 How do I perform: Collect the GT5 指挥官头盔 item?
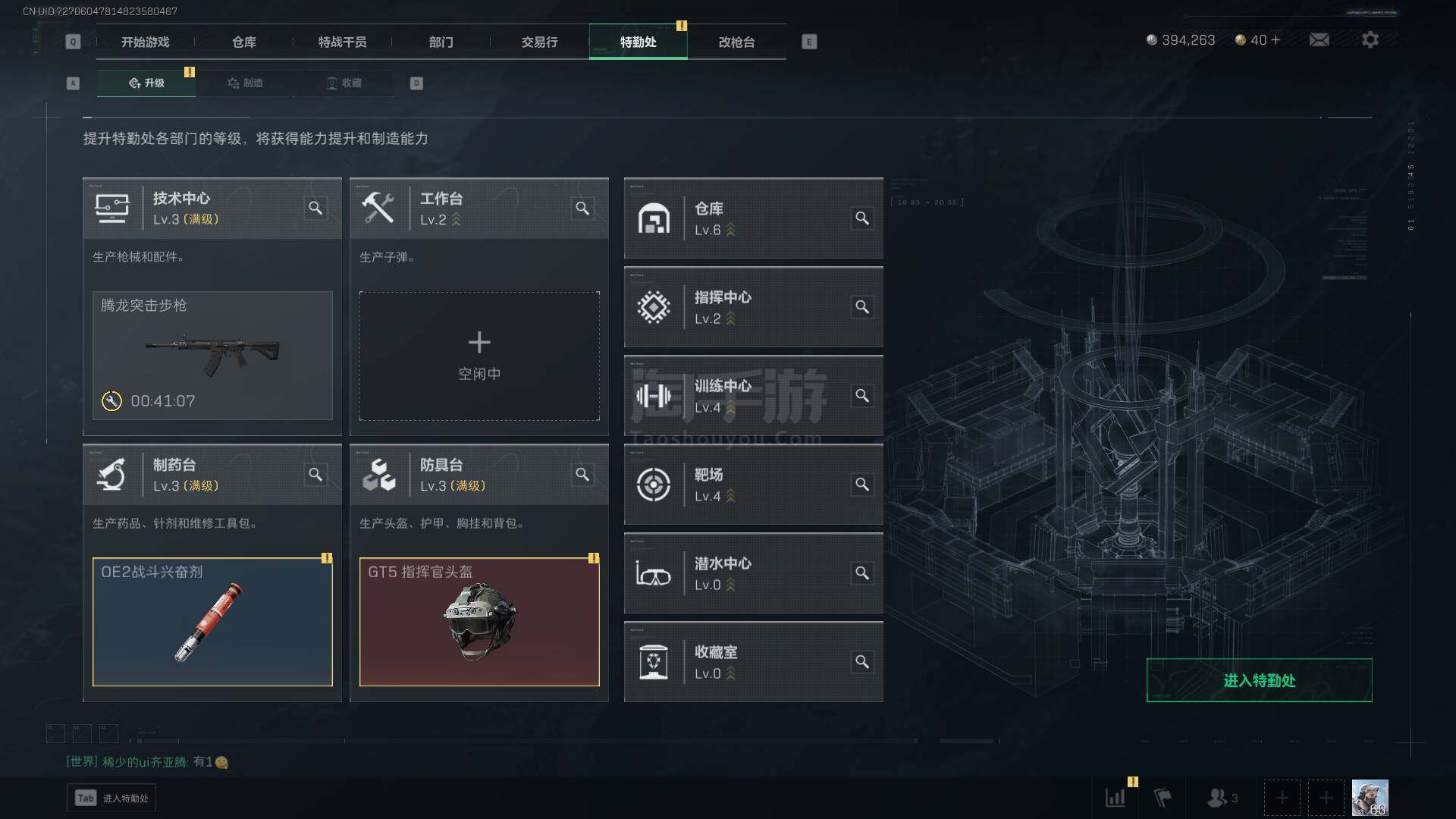[479, 622]
